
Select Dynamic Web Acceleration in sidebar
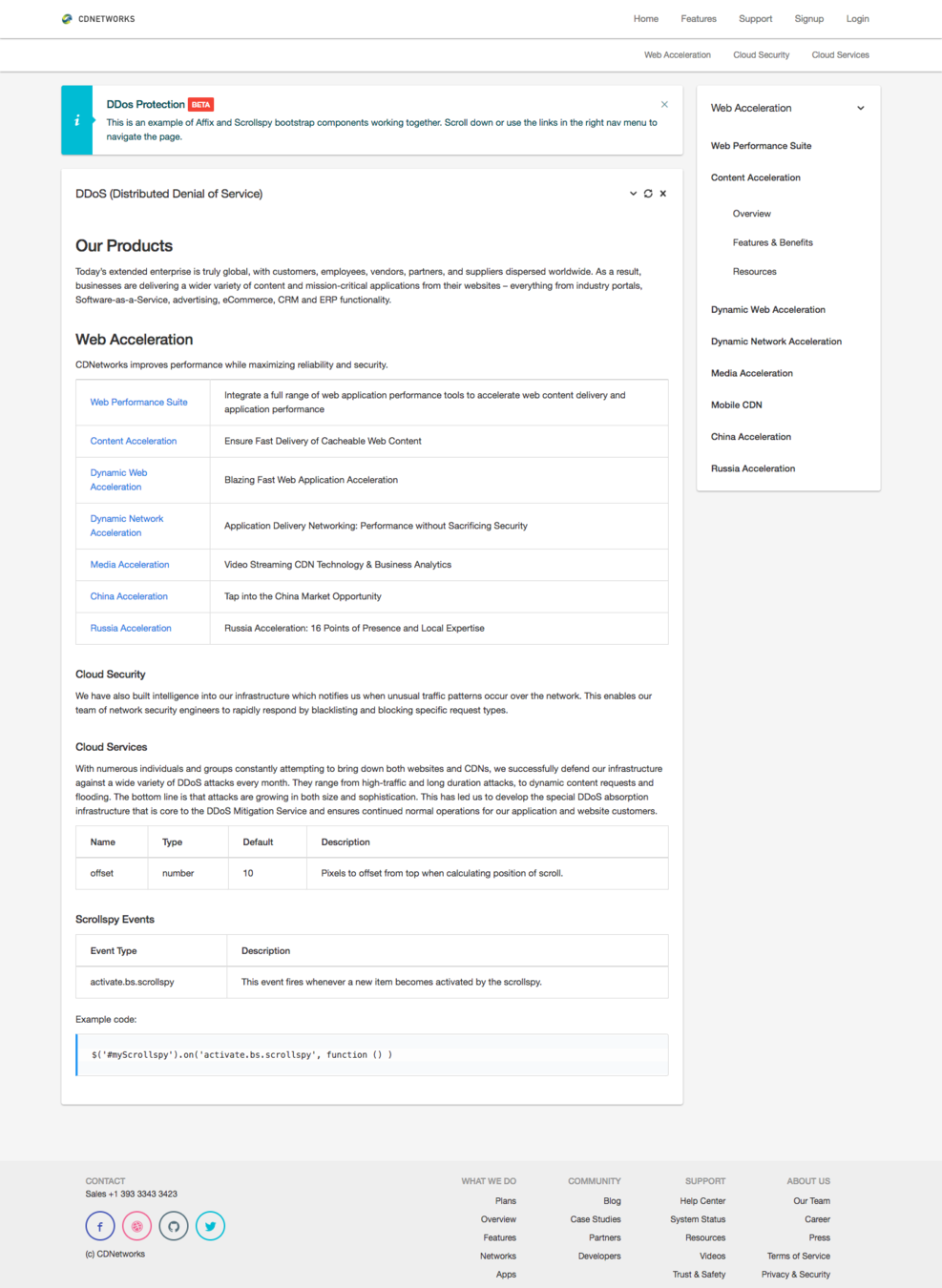(x=768, y=310)
